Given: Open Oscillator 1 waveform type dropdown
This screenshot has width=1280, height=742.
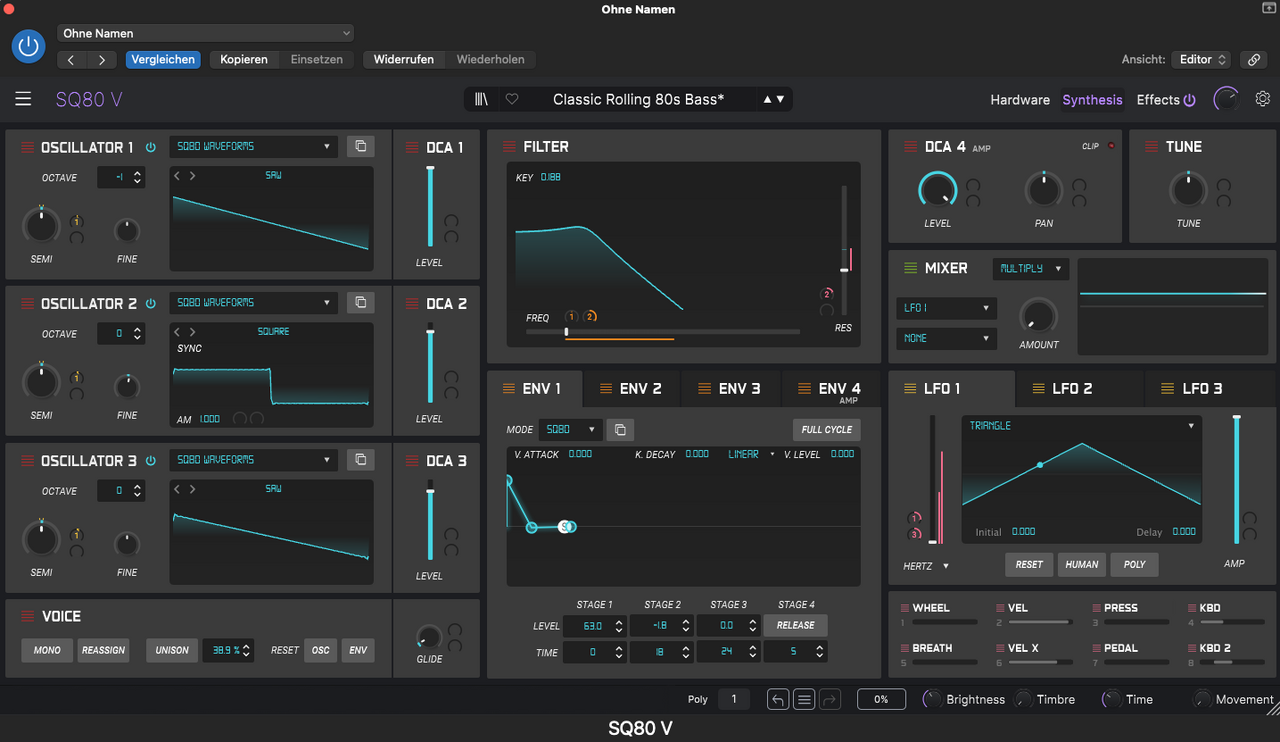Looking at the screenshot, I should coord(253,146).
